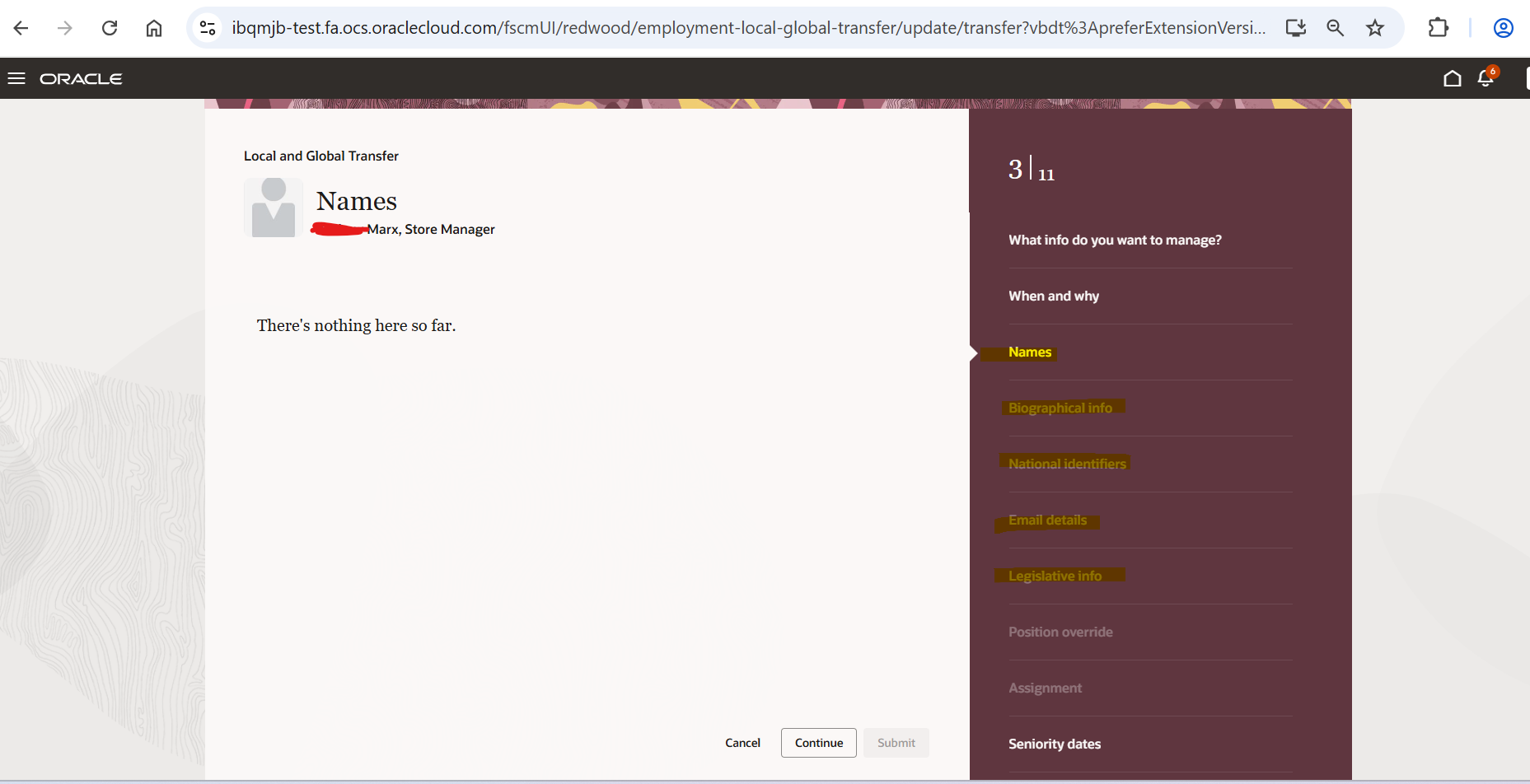1530x784 pixels.
Task: Select the Seniority dates step
Action: point(1055,743)
